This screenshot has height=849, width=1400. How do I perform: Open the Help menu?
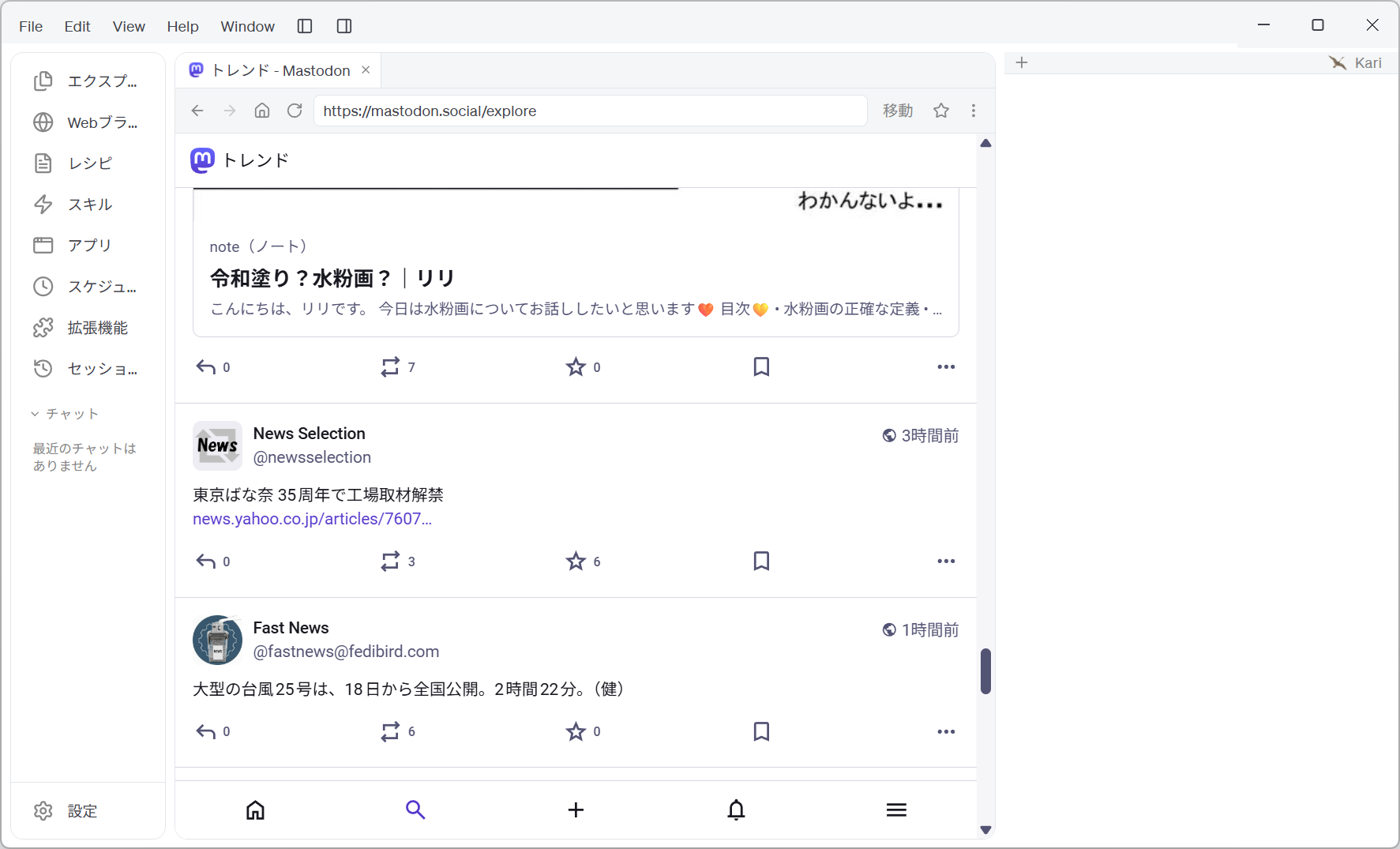182,26
